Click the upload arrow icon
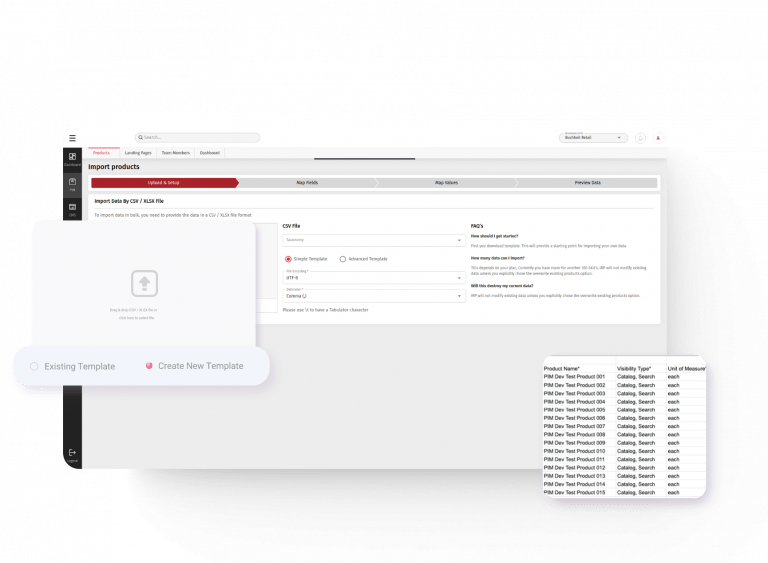This screenshot has width=768, height=563. coord(144,284)
